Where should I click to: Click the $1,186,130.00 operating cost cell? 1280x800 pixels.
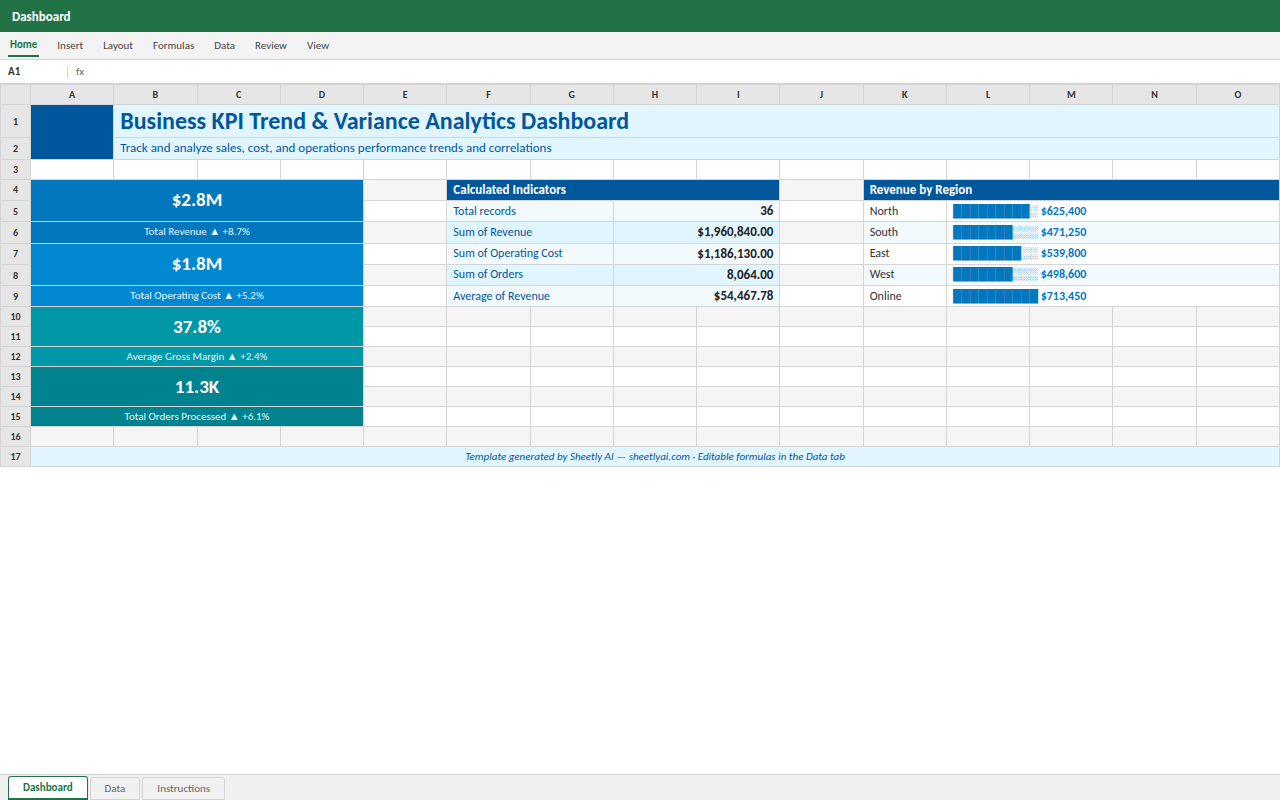click(x=696, y=253)
